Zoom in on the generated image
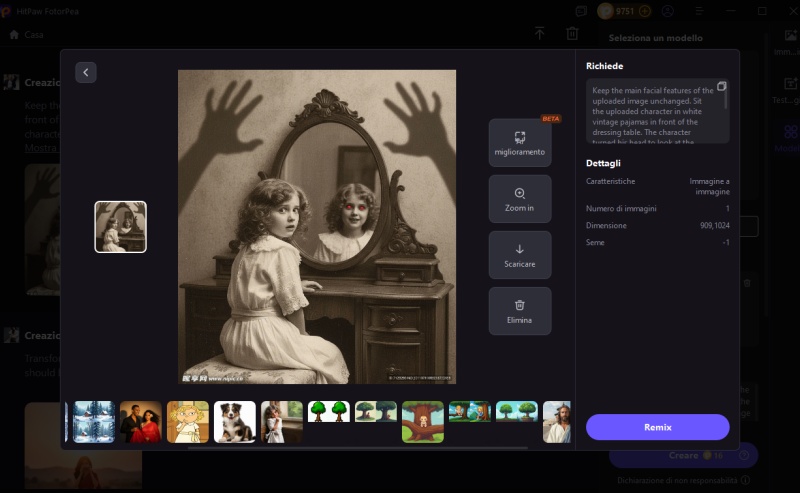This screenshot has width=800, height=493. [x=520, y=199]
